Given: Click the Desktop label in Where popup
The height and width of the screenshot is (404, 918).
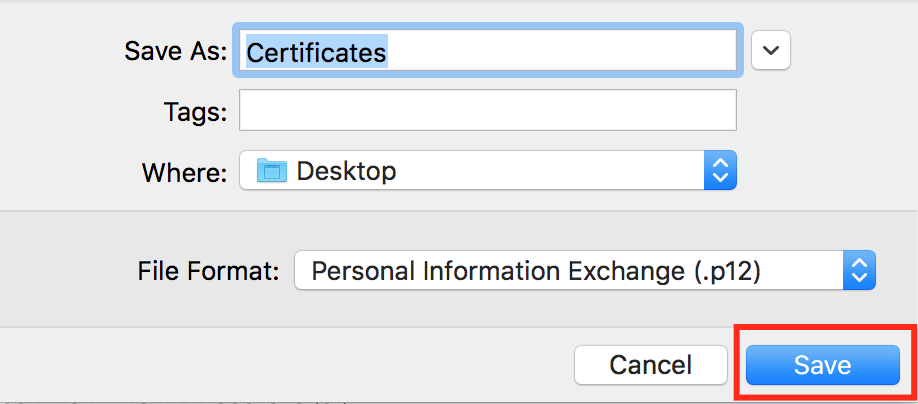Looking at the screenshot, I should point(346,171).
